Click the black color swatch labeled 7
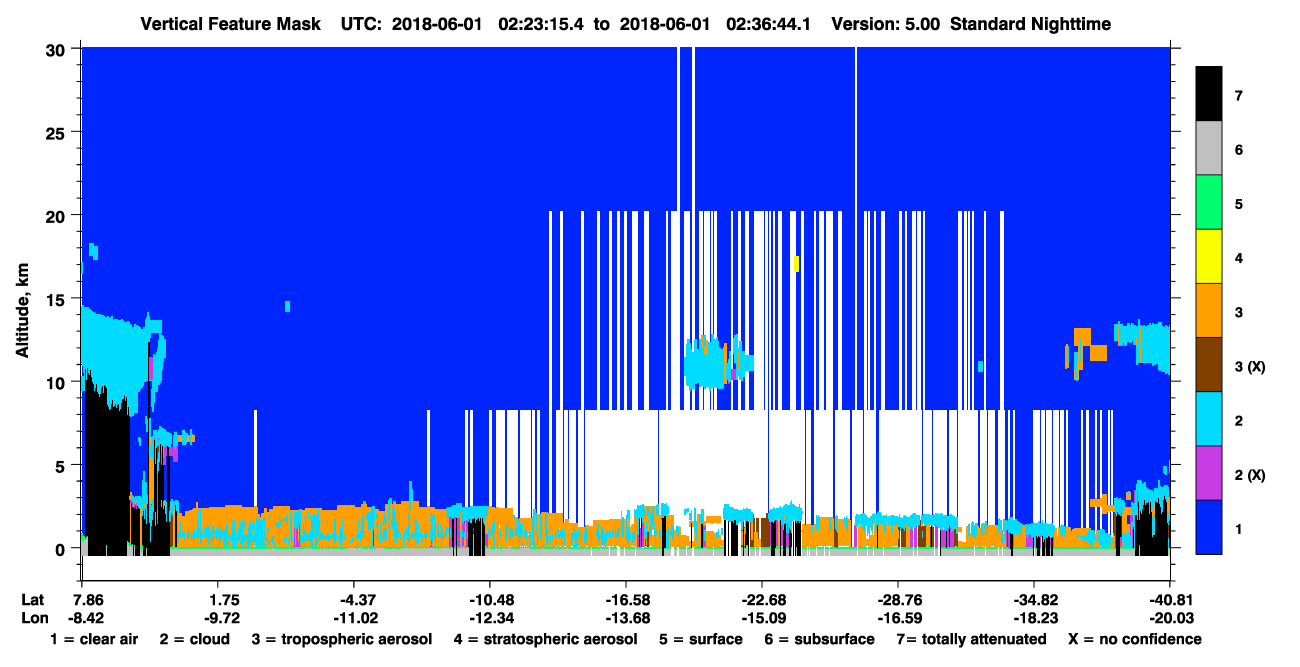 tap(1209, 94)
